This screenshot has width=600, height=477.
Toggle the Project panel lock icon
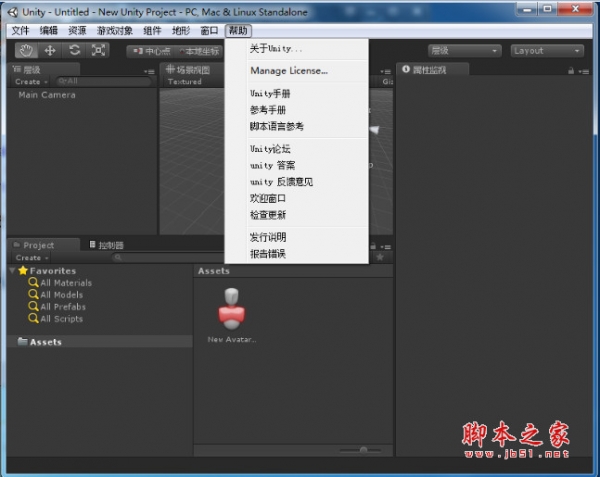[x=373, y=246]
